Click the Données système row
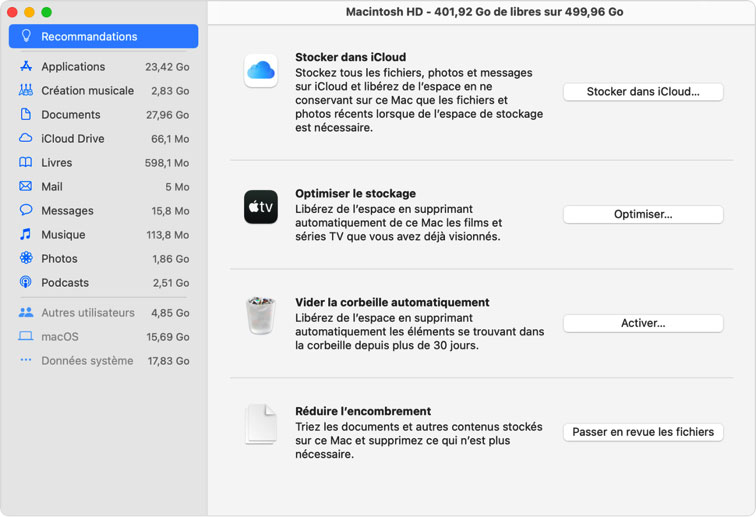This screenshot has height=517, width=756. pos(103,361)
